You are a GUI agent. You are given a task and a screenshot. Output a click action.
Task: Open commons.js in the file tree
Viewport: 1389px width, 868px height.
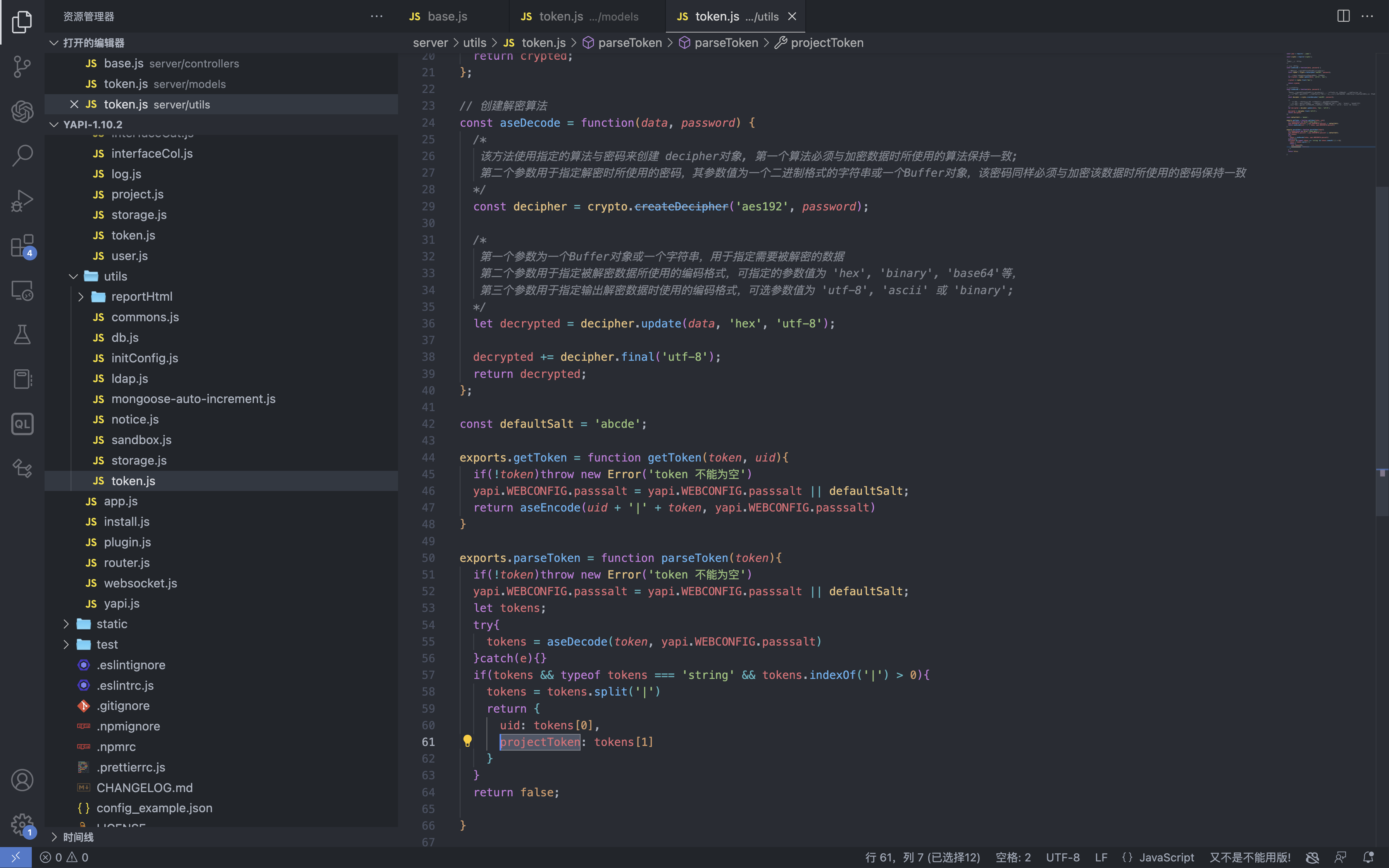click(145, 317)
